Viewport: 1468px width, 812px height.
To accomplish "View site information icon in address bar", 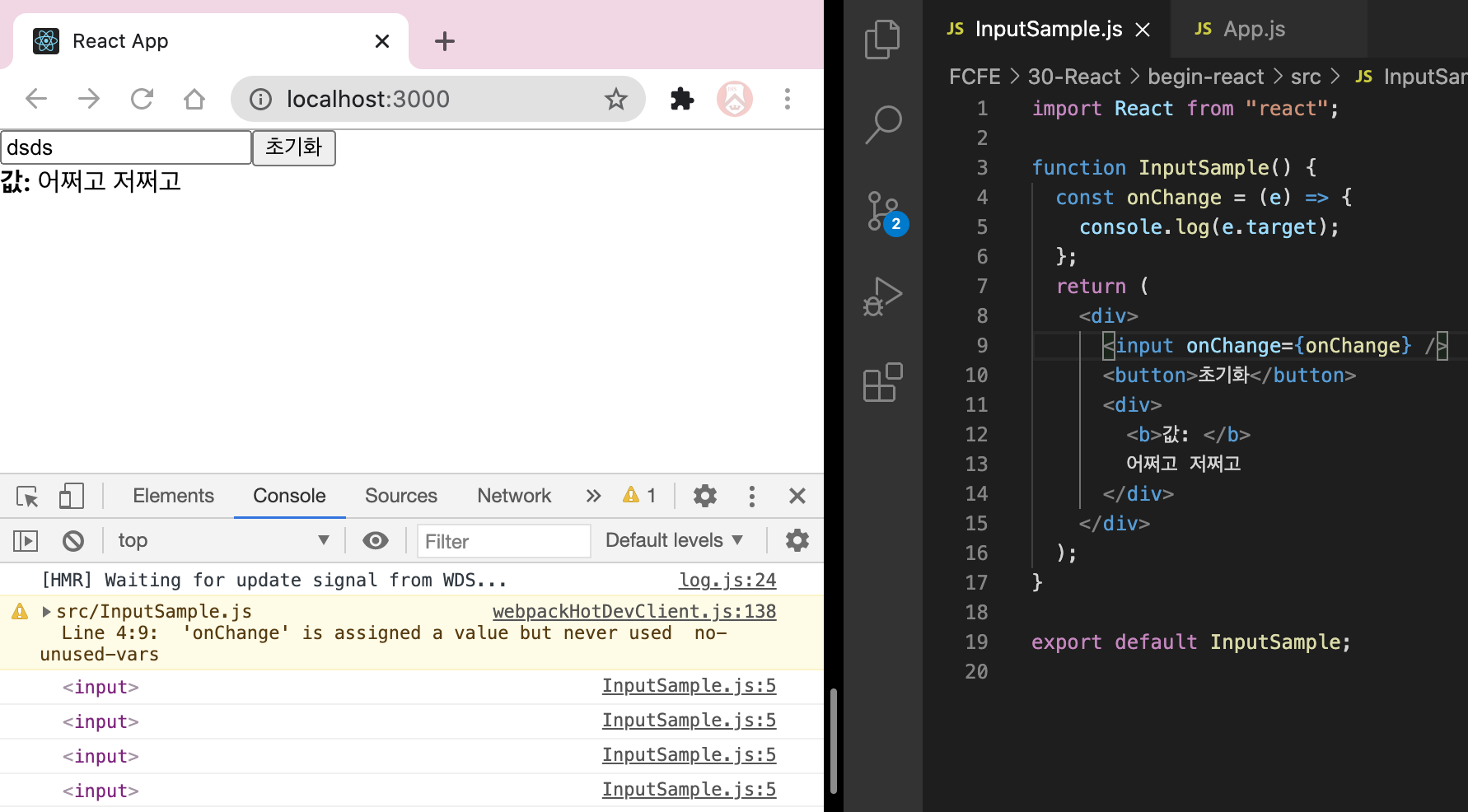I will tap(260, 99).
